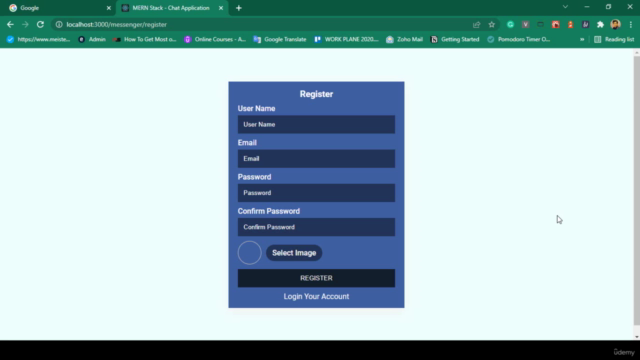Image resolution: width=640 pixels, height=360 pixels.
Task: Bookmark this page with the star icon
Action: pos(491,24)
